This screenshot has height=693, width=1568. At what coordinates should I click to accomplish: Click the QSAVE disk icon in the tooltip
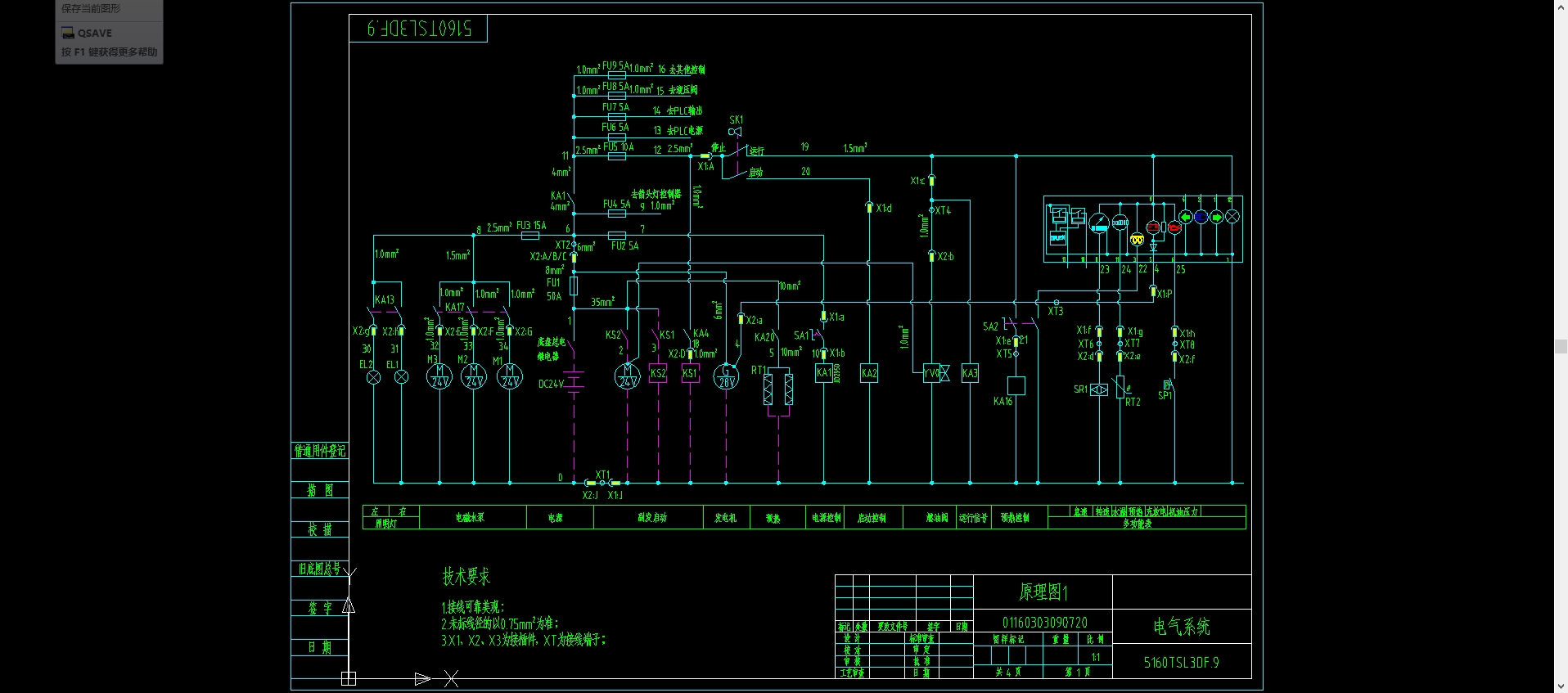[68, 34]
